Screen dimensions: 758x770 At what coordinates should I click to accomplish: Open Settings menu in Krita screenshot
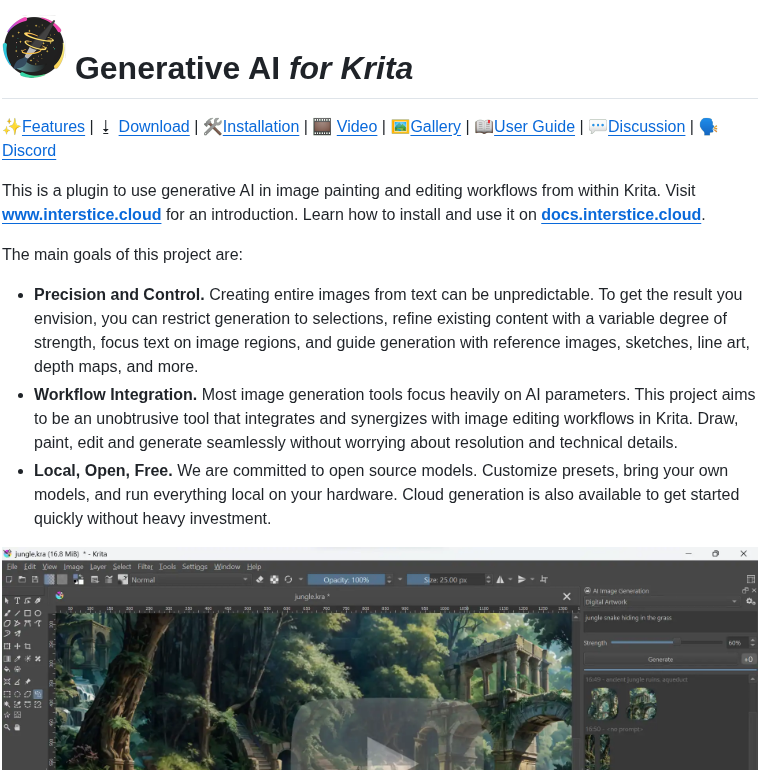(x=194, y=566)
